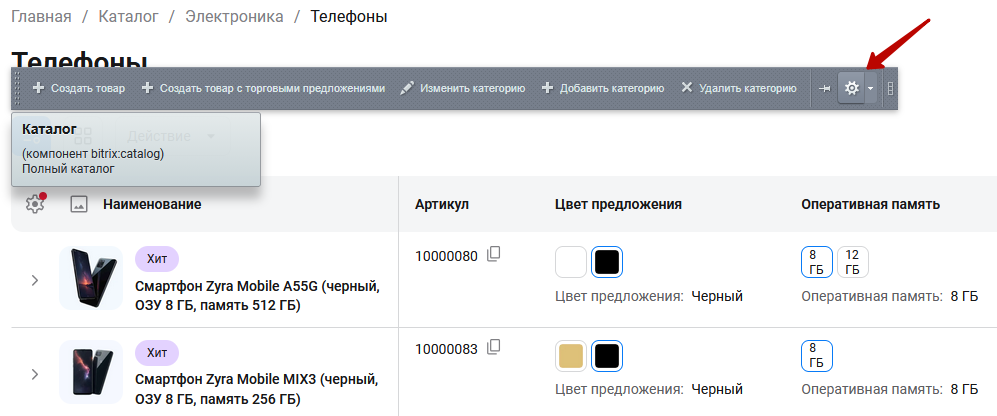
Task: Click 'Удалить категорию' in toolbar
Action: click(739, 88)
